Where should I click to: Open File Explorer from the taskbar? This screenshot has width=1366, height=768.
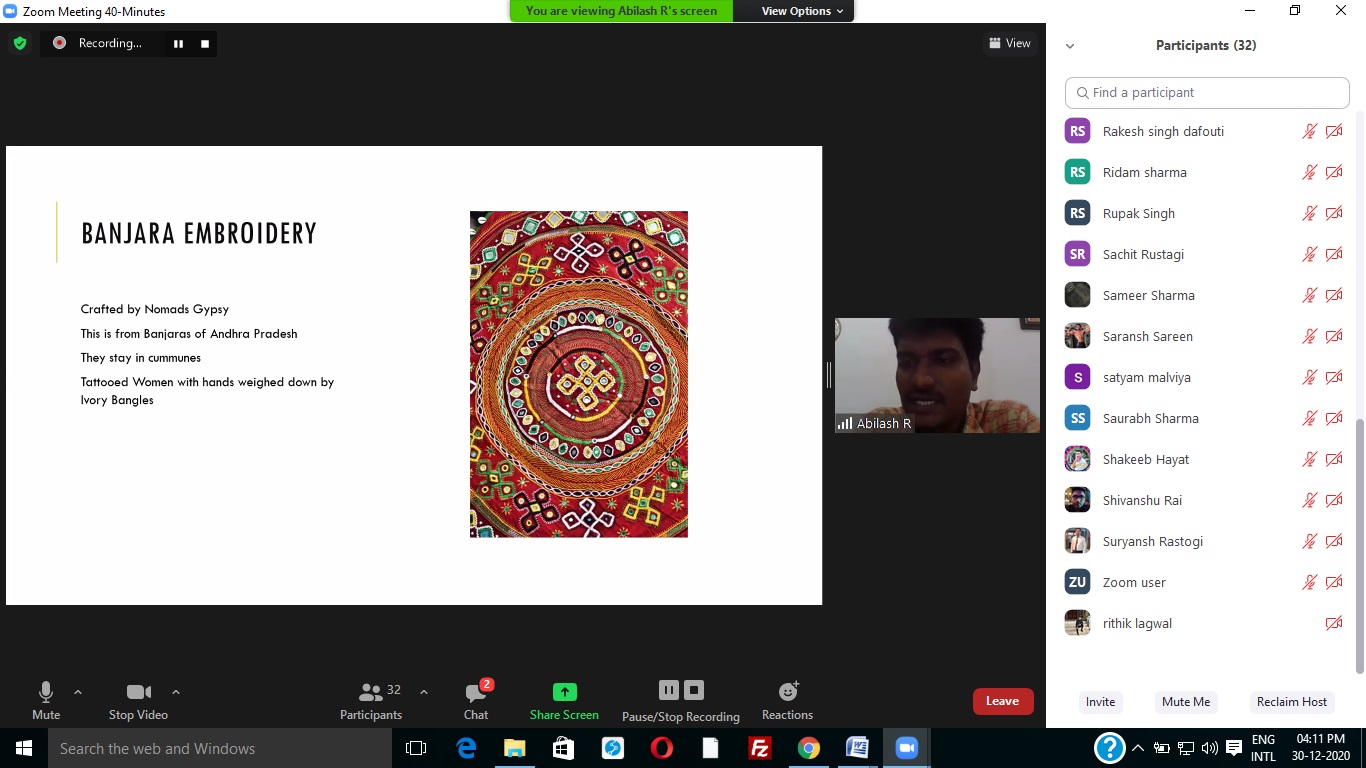[x=515, y=748]
